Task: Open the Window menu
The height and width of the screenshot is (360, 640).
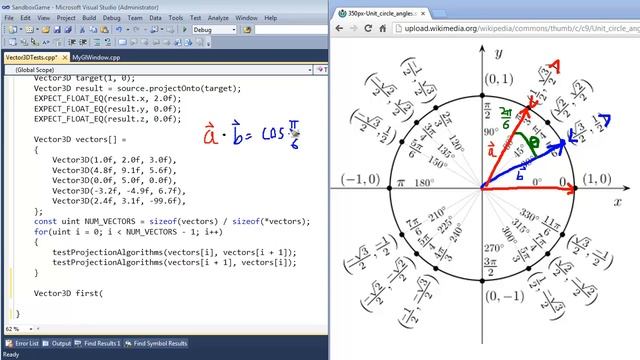Action: (x=246, y=18)
